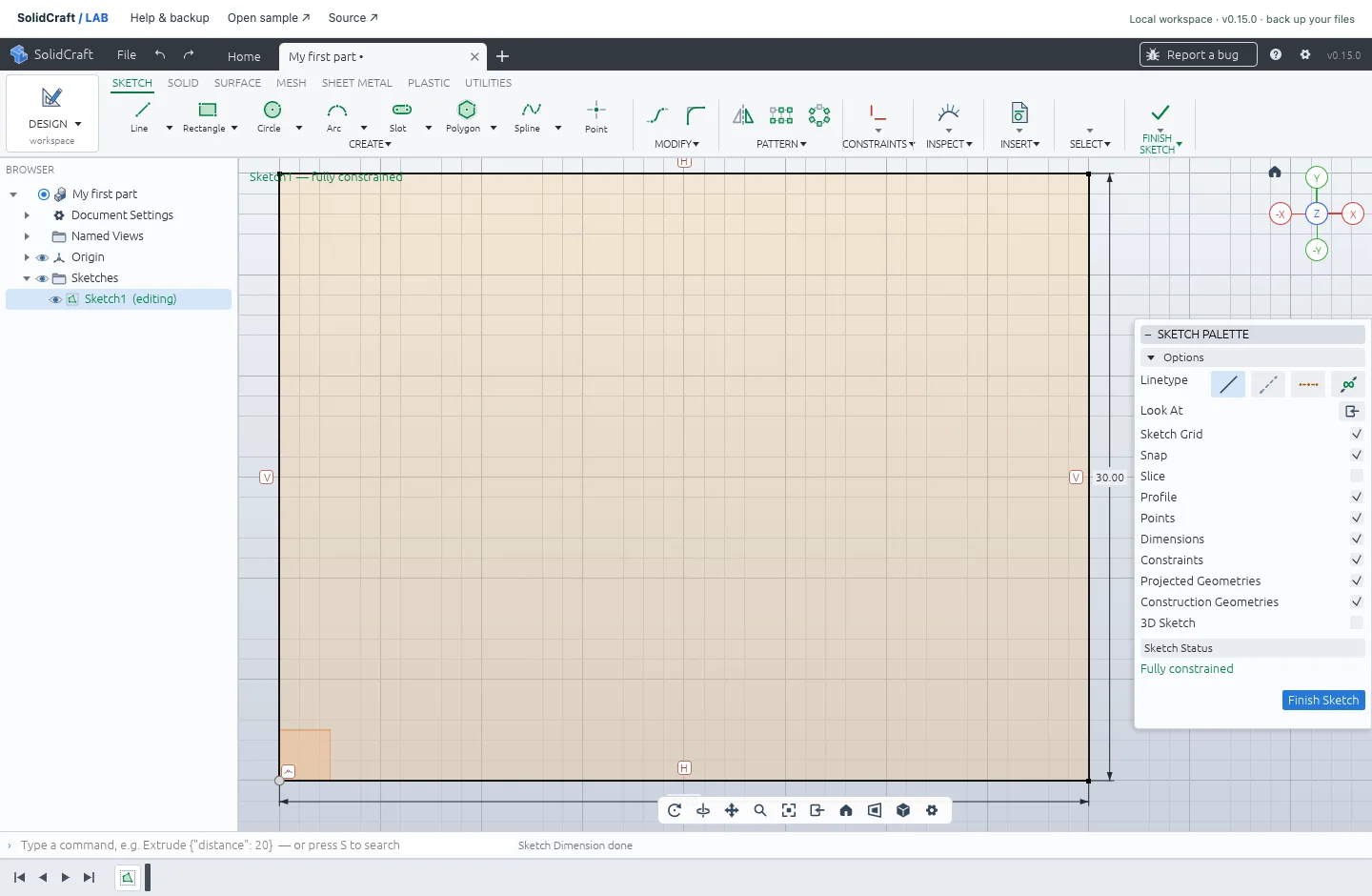
Task: Enable the Slice checkbox
Action: 1357,476
